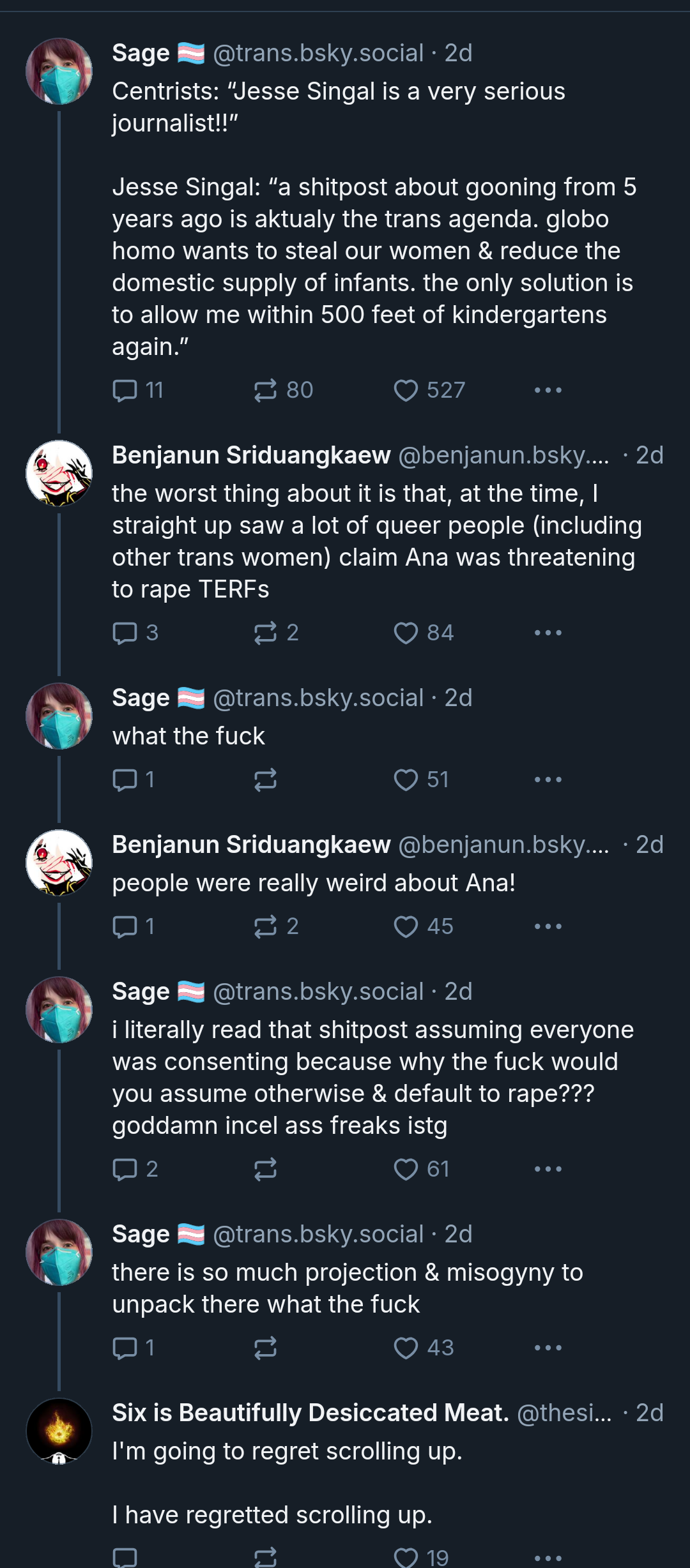This screenshot has width=690, height=1568.
Task: Open more options on top Jesse Singal post
Action: [x=548, y=390]
